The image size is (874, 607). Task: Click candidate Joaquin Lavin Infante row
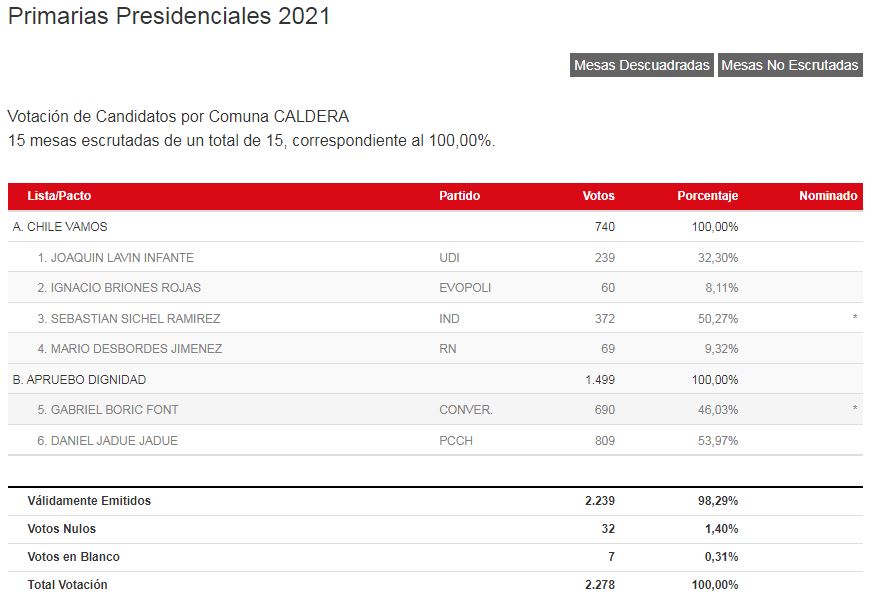click(435, 258)
